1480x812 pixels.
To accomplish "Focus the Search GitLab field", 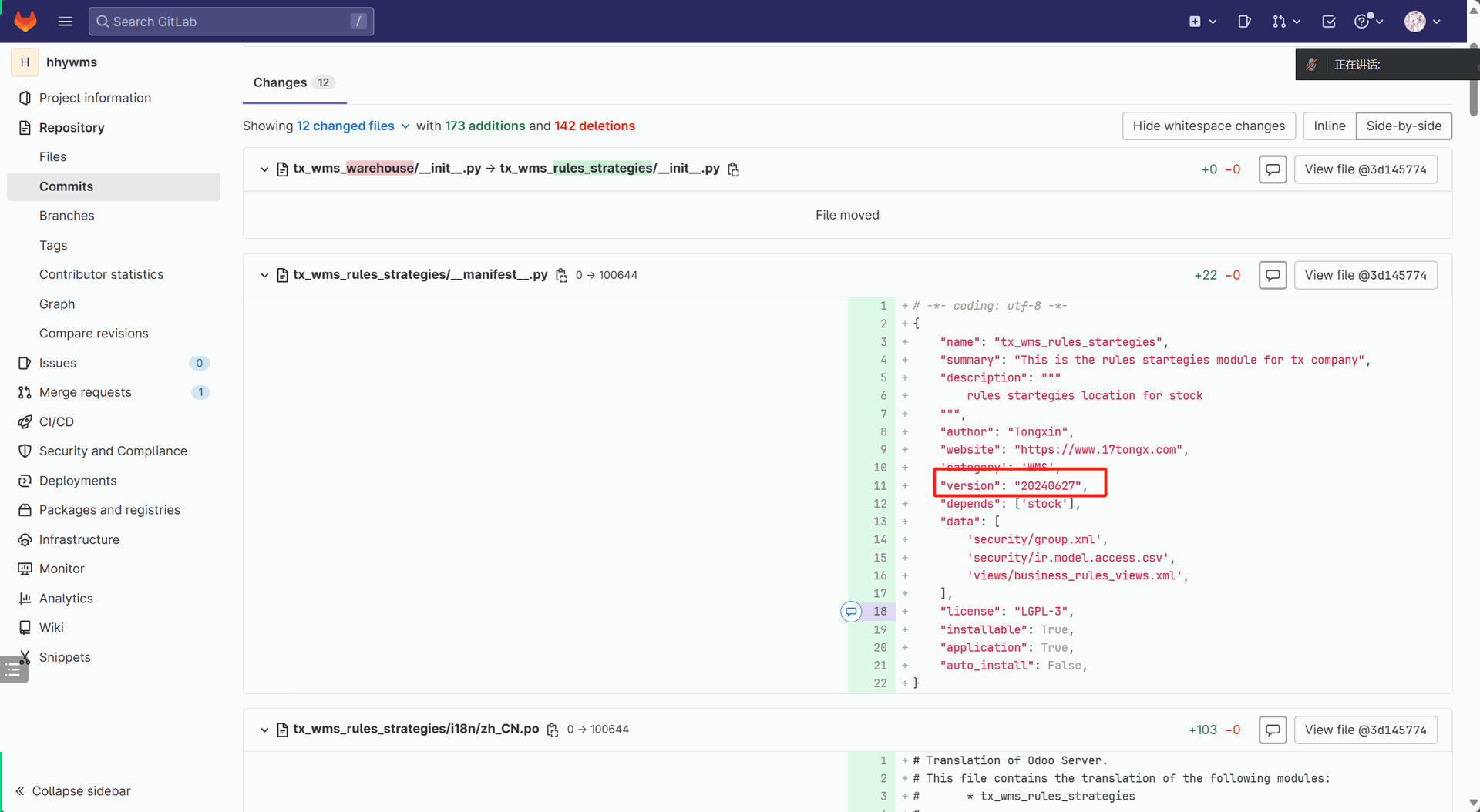I will (x=231, y=22).
